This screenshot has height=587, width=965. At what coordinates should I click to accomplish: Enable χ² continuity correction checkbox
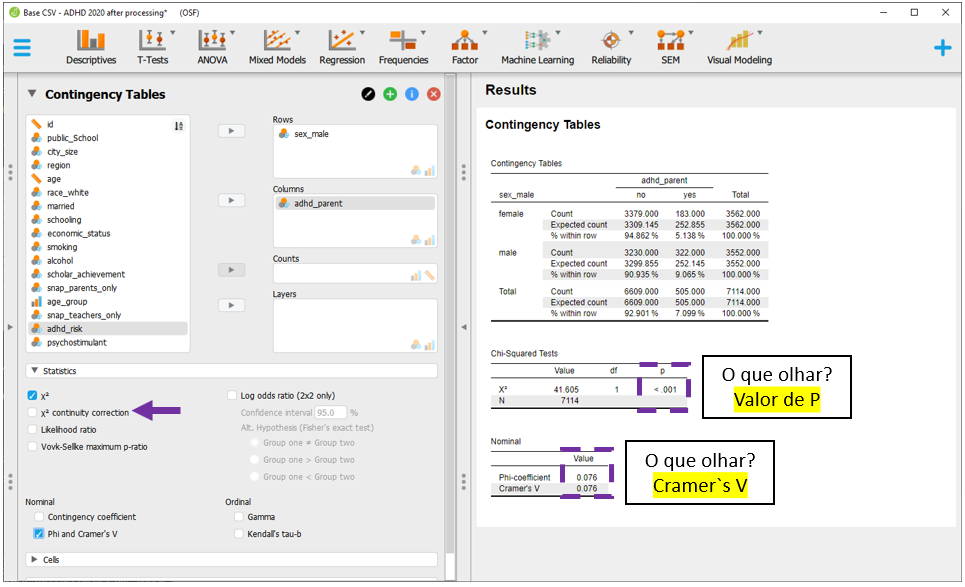point(33,412)
